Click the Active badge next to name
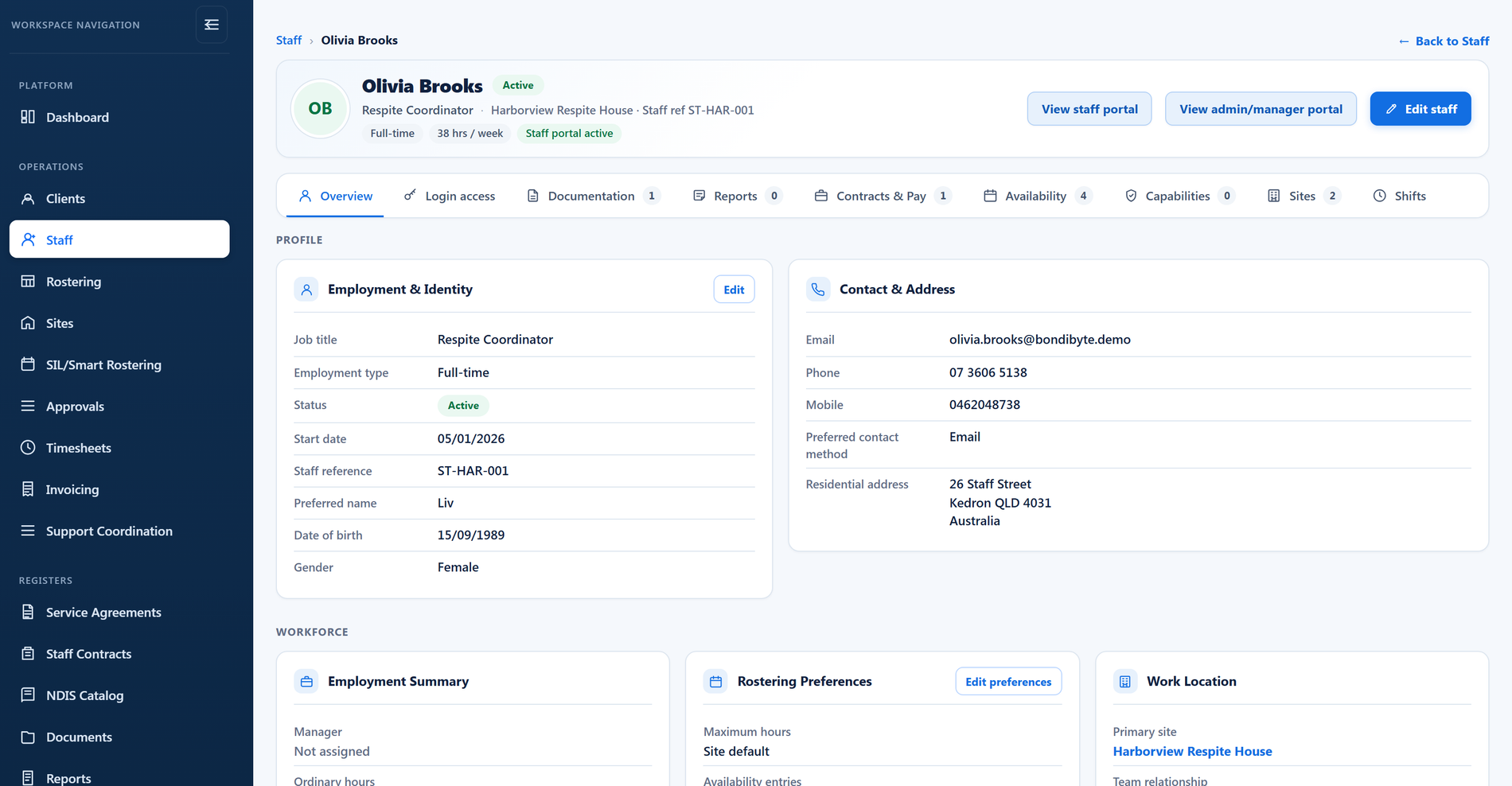This screenshot has height=786, width=1512. tap(518, 85)
